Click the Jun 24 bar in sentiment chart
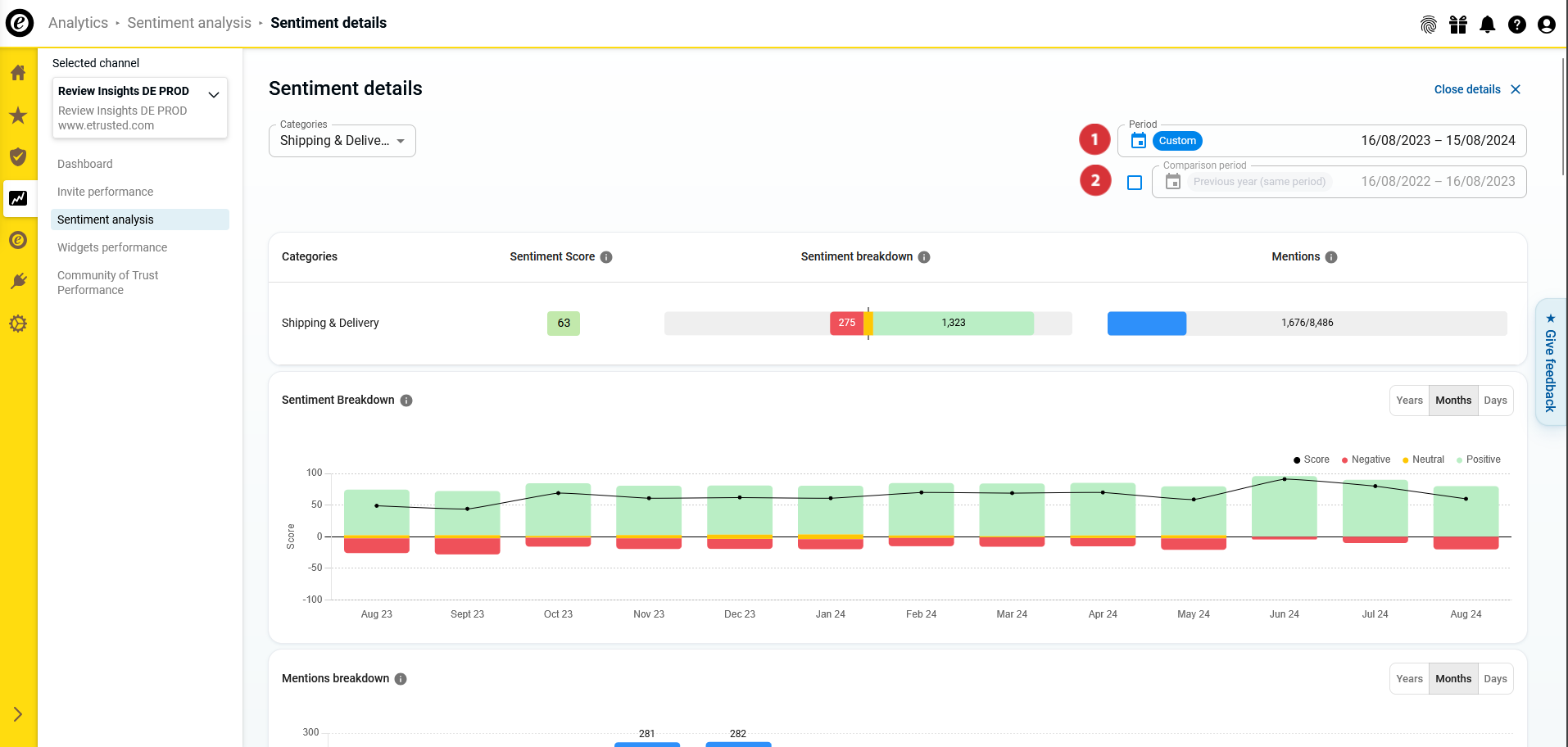 1284,508
